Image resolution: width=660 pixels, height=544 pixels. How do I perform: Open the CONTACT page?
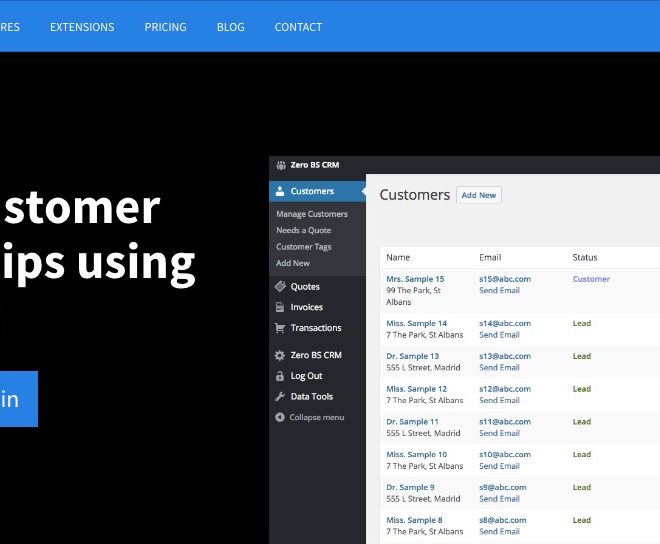click(298, 27)
